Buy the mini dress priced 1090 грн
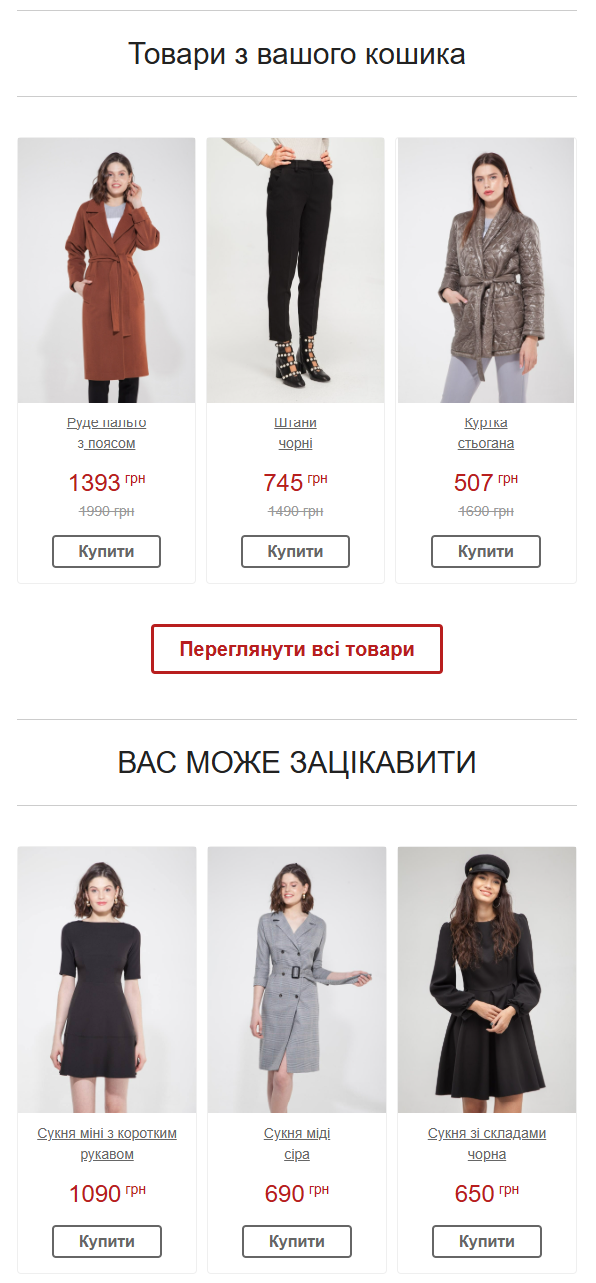 pos(107,1241)
